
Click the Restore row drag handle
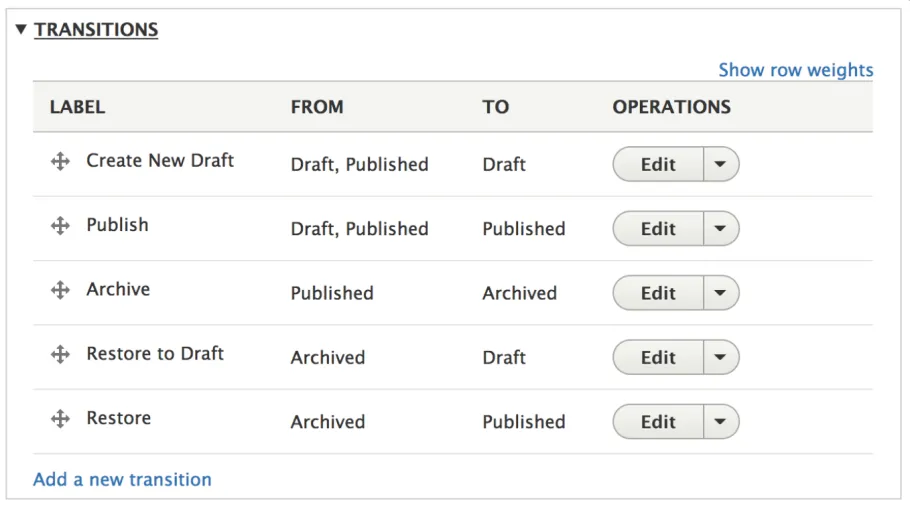[x=60, y=418]
